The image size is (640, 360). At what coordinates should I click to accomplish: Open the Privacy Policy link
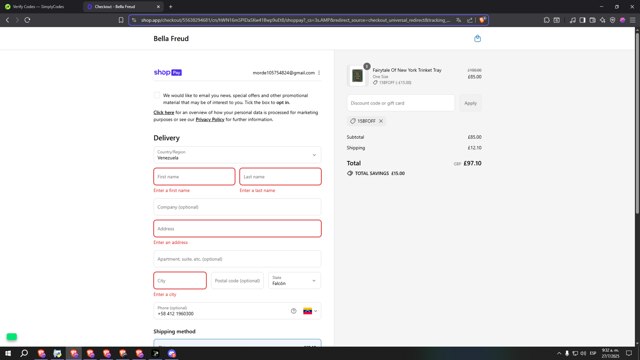tap(210, 120)
